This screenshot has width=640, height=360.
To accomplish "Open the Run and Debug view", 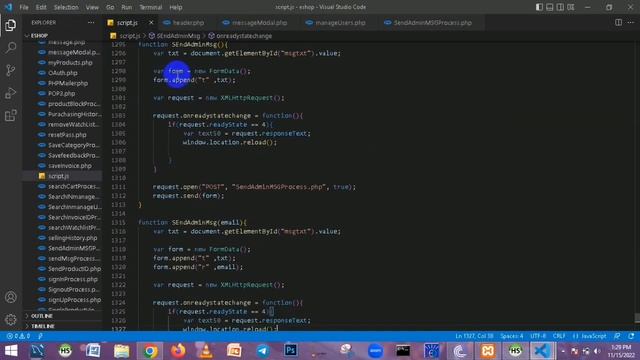I will coord(11,93).
